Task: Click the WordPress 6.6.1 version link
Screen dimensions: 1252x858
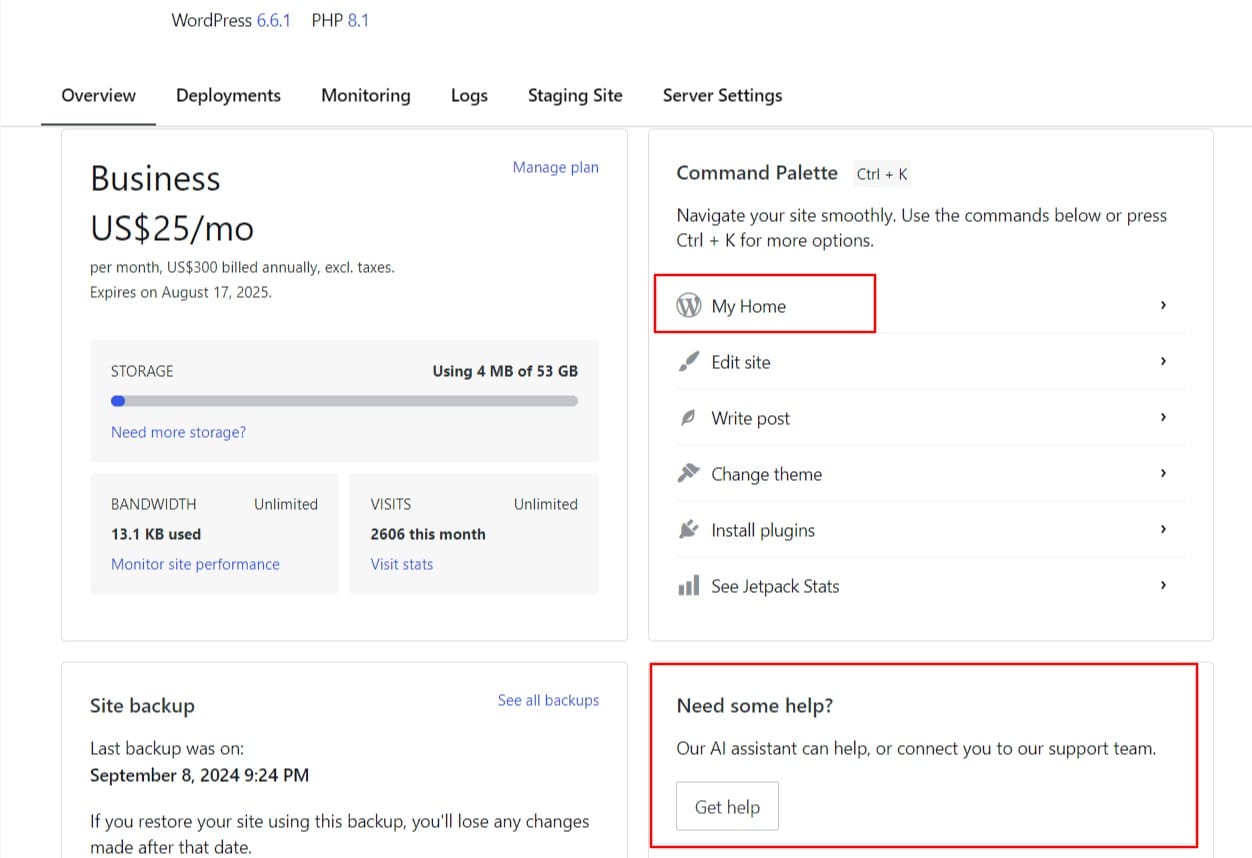Action: click(x=273, y=20)
